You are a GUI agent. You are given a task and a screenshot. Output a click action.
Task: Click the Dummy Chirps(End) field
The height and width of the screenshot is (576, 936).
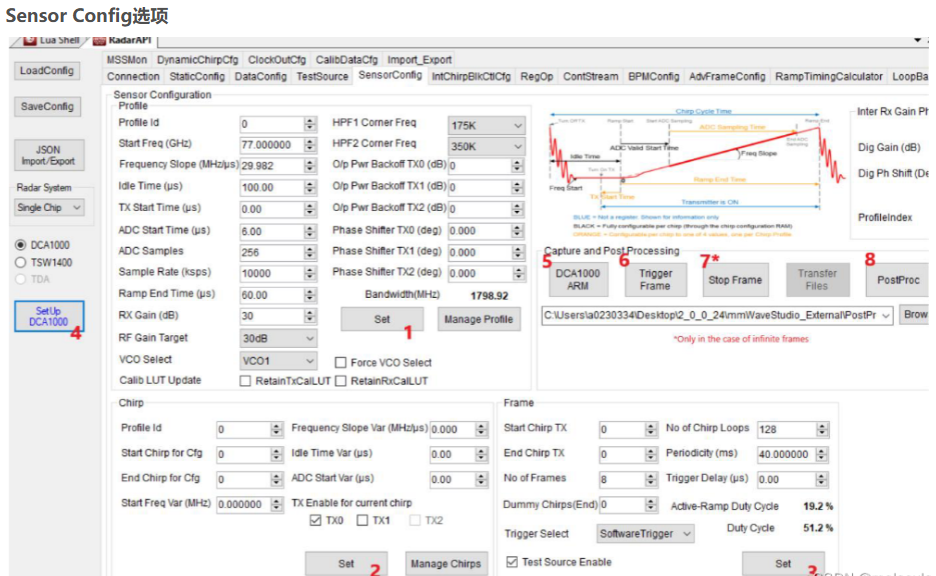623,505
